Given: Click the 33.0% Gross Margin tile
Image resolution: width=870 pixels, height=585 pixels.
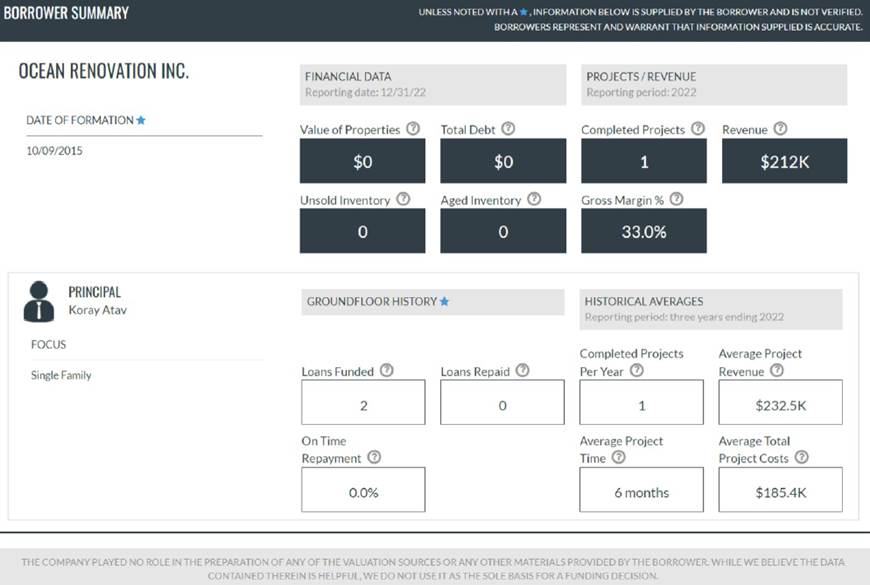Looking at the screenshot, I should pyautogui.click(x=643, y=231).
